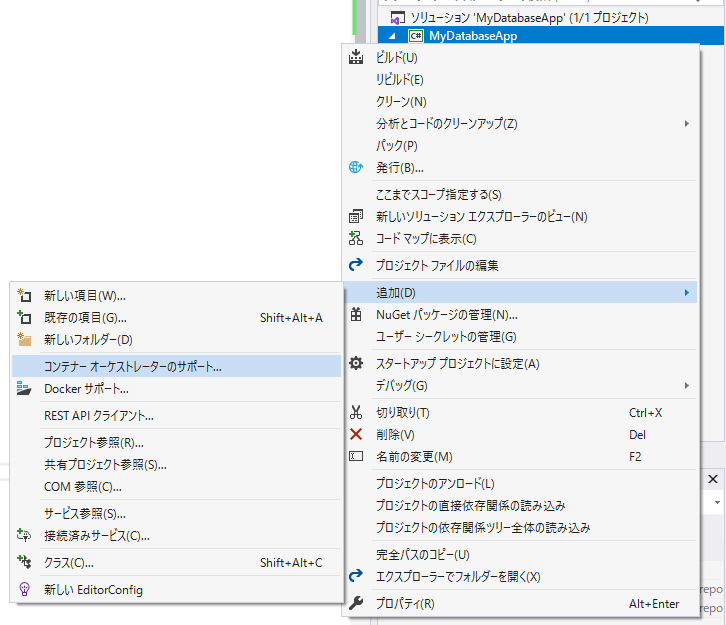The image size is (726, 625).
Task: Click the NuGet package icon
Action: coord(356,314)
